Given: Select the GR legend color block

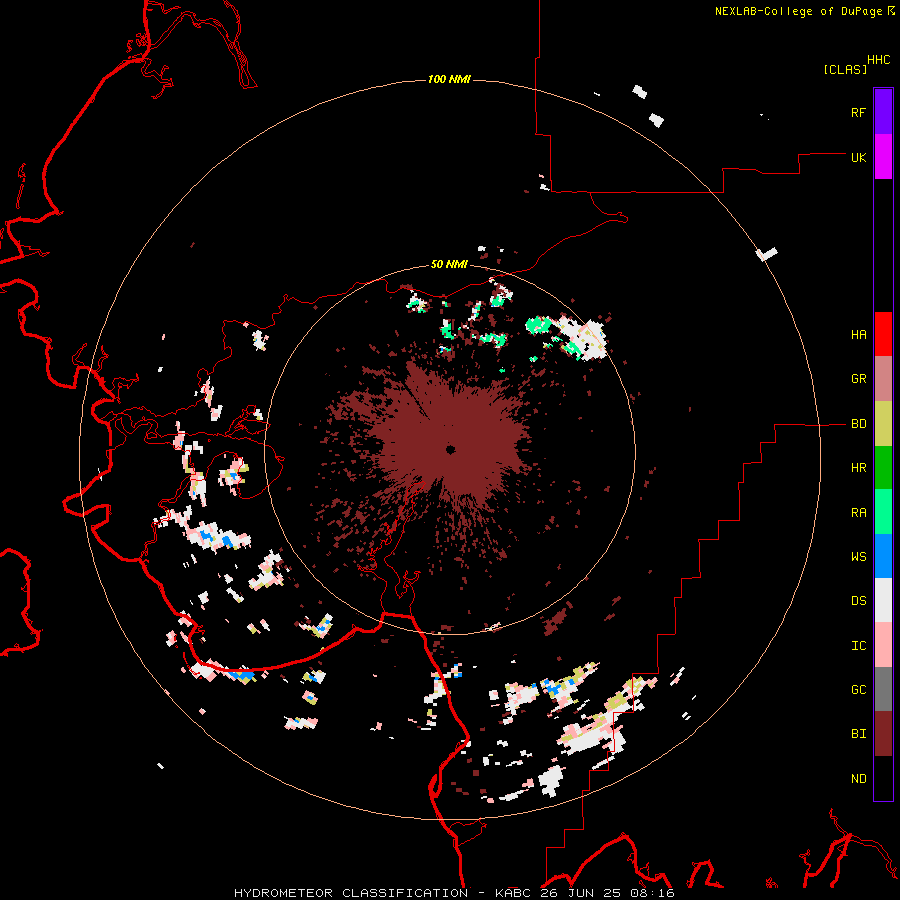Looking at the screenshot, I should [883, 379].
